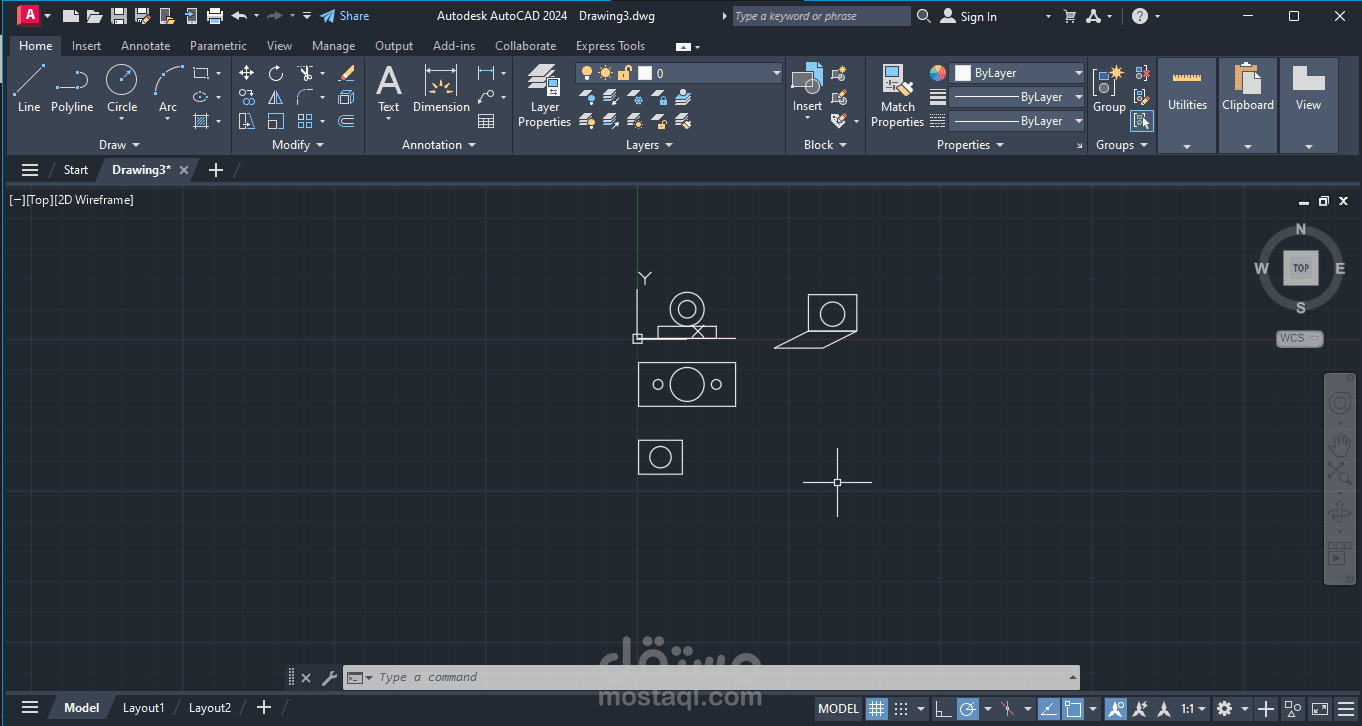Screen dimensions: 1362x726
Task: Toggle Grid display in the status bar
Action: coord(877,708)
